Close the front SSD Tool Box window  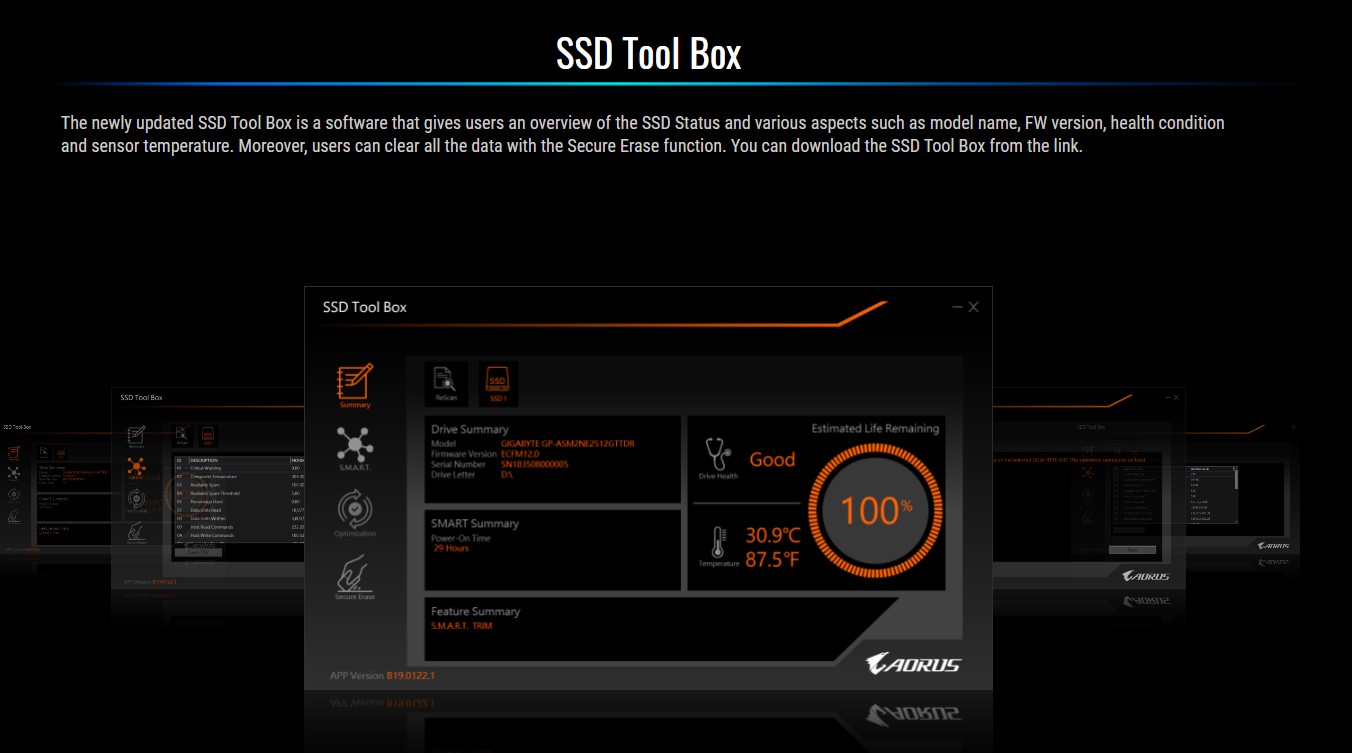[x=973, y=307]
